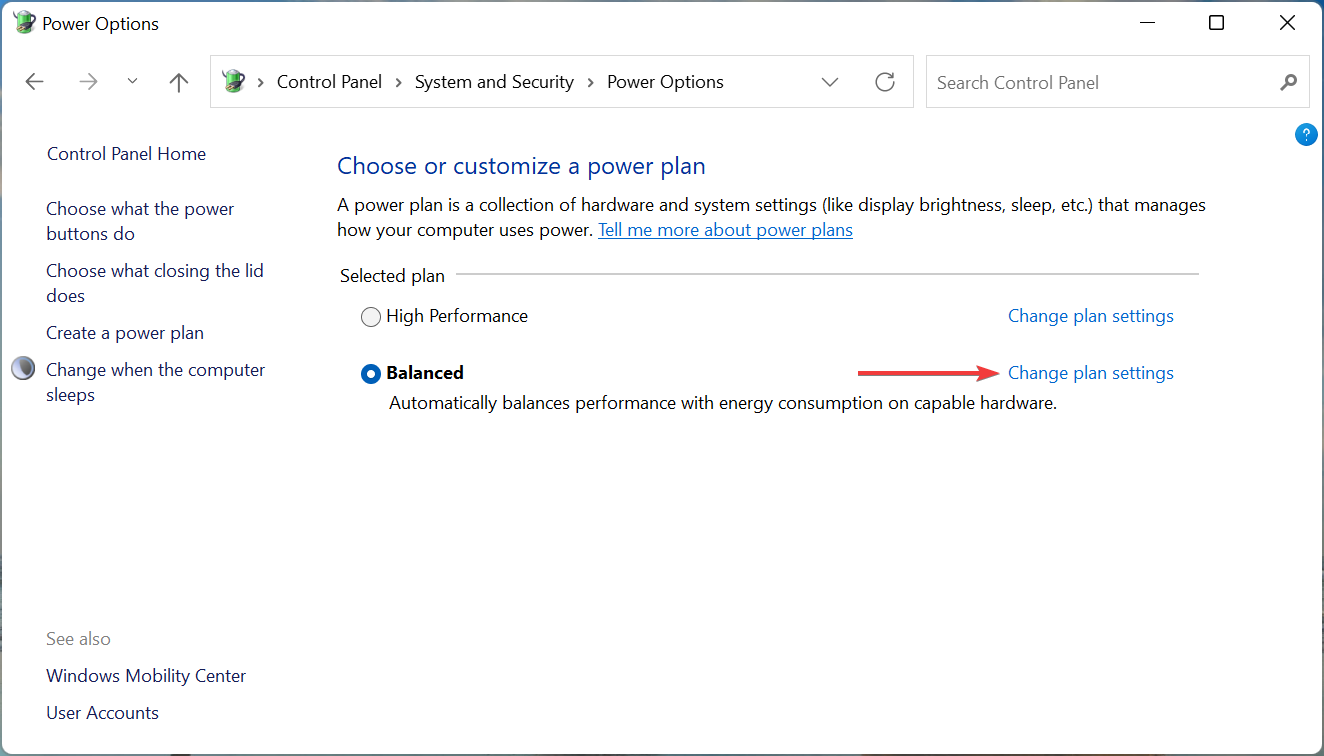The image size is (1324, 756).
Task: Open Tell me more about power plans
Action: (x=725, y=230)
